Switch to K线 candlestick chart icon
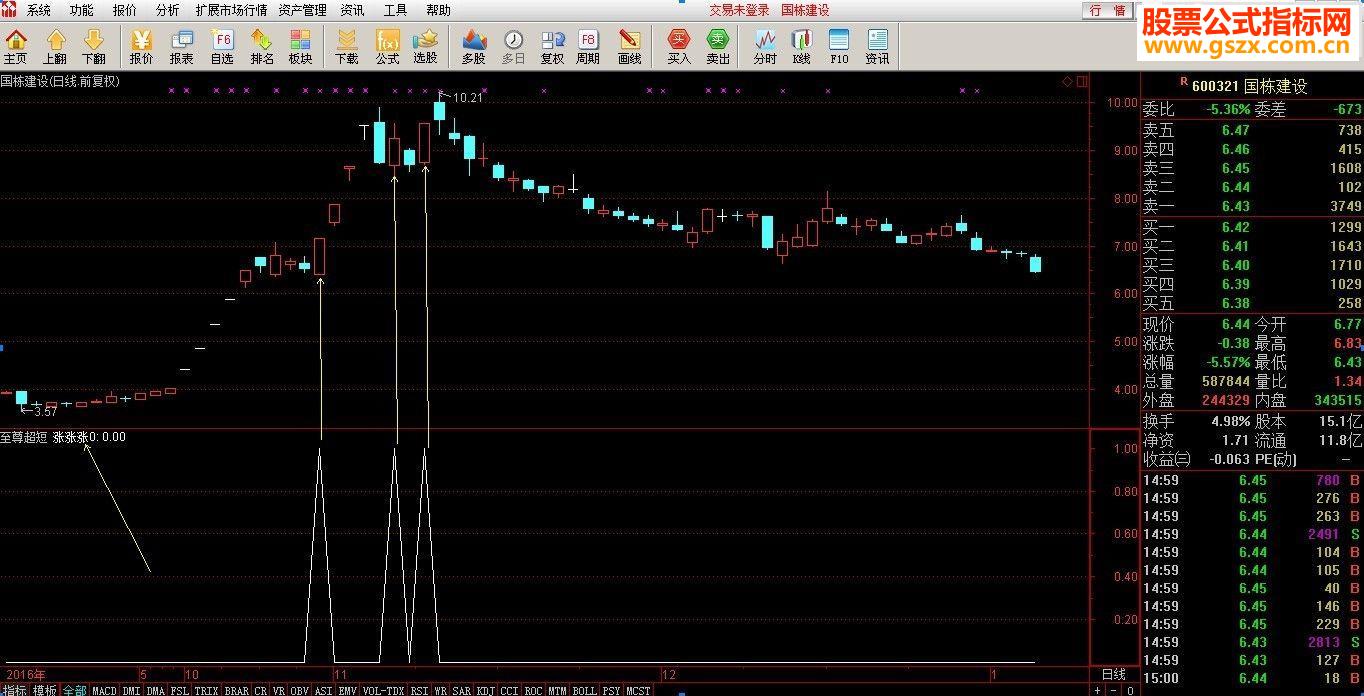The height and width of the screenshot is (696, 1364). click(x=801, y=46)
